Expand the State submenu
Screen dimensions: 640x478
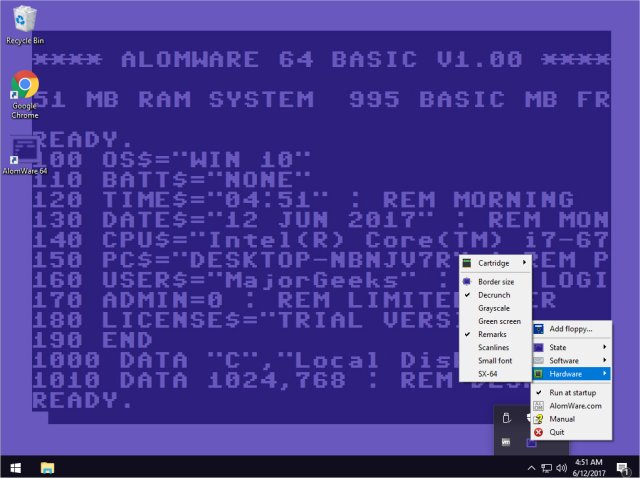[x=572, y=347]
